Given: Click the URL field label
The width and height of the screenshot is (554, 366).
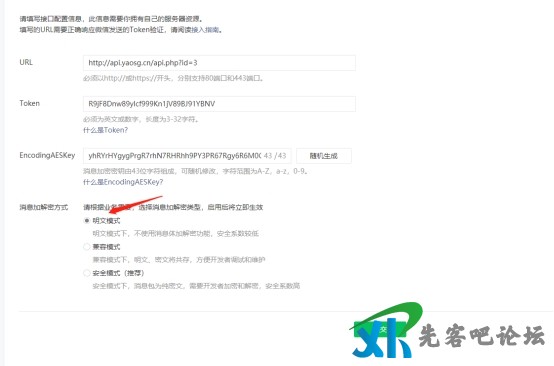Looking at the screenshot, I should coord(26,62).
